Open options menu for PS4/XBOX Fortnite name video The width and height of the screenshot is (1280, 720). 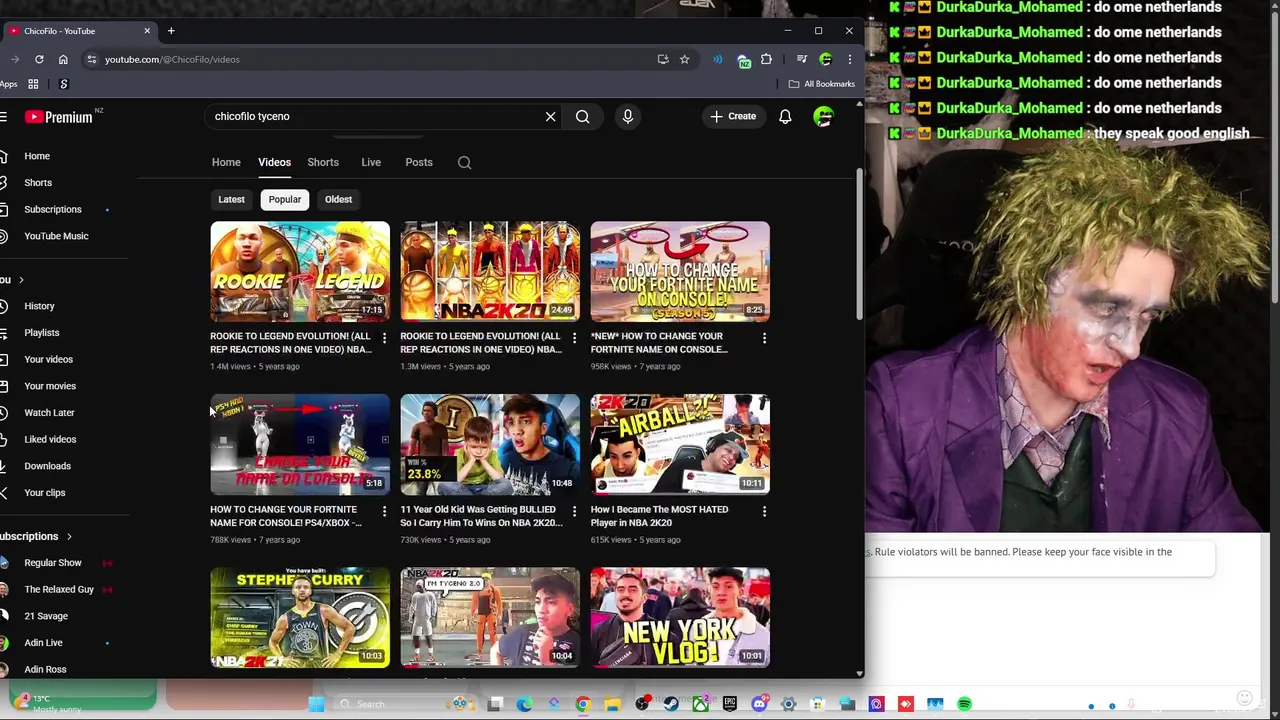pyautogui.click(x=384, y=511)
